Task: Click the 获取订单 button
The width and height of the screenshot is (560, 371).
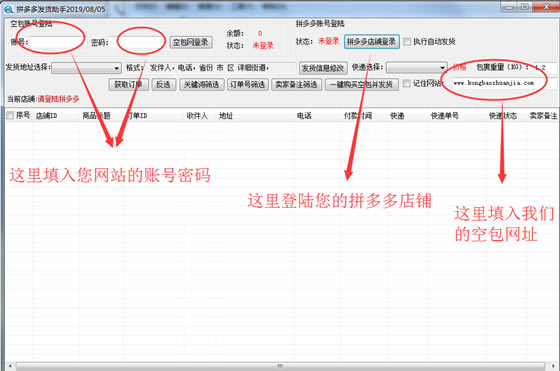Action: (128, 85)
